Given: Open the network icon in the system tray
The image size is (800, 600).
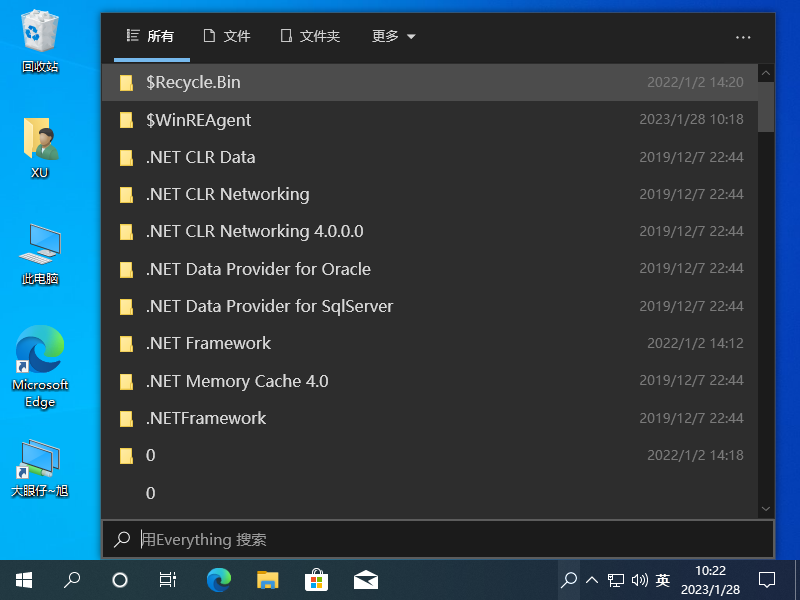Looking at the screenshot, I should tap(616, 580).
